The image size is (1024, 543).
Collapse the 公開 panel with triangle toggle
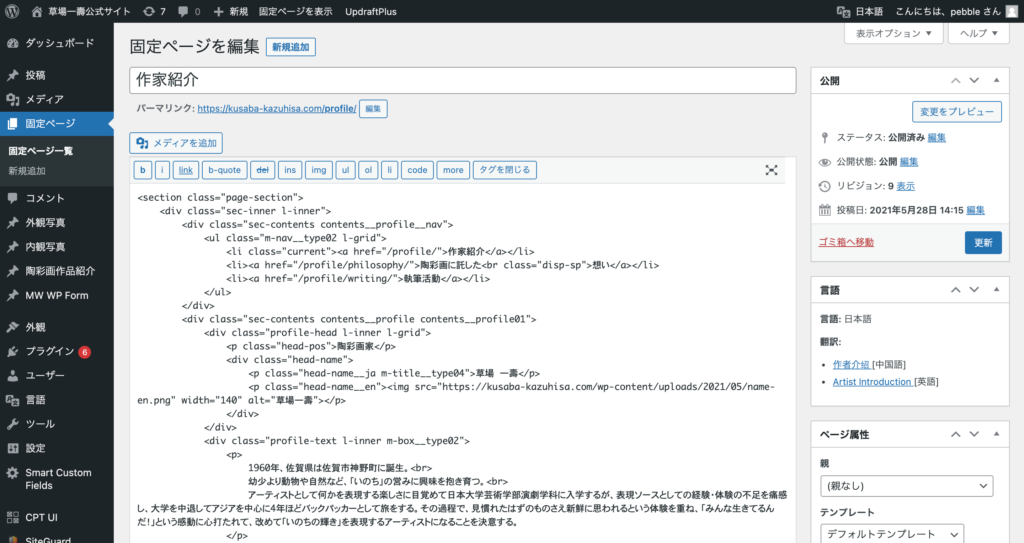click(996, 80)
